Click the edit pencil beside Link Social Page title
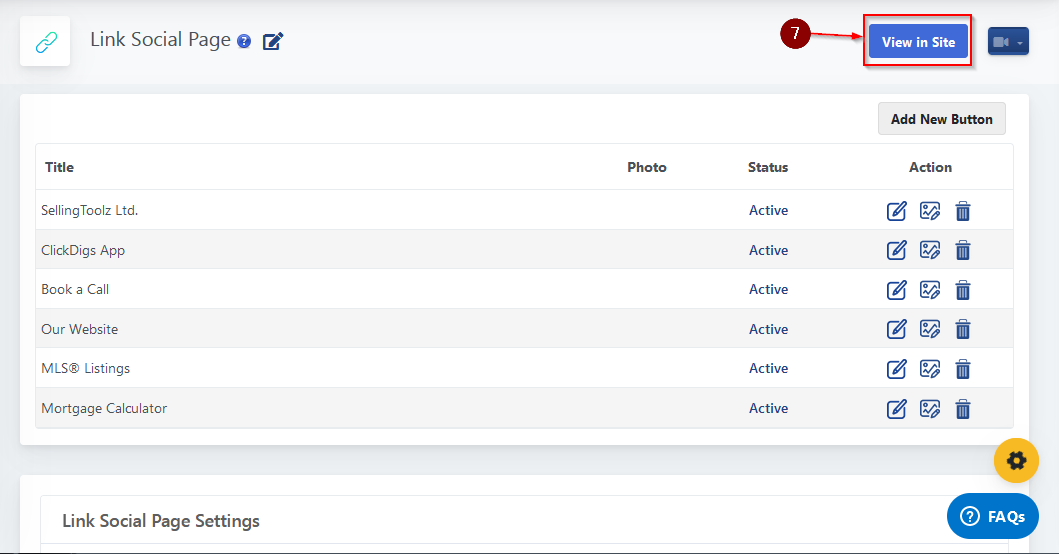The width and height of the screenshot is (1059, 554). (x=273, y=41)
